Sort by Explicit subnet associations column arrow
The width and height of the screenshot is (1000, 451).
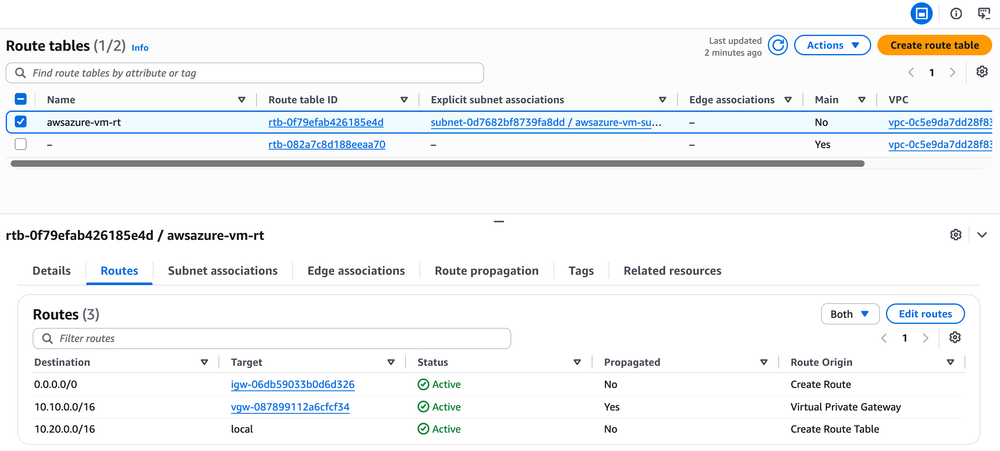(663, 100)
